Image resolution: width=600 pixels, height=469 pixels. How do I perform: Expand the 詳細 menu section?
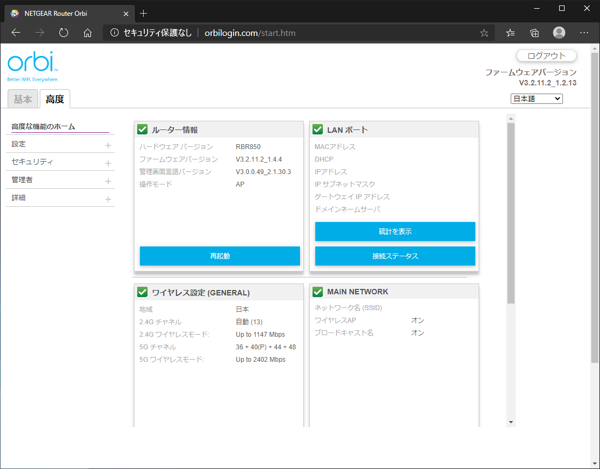click(x=108, y=199)
